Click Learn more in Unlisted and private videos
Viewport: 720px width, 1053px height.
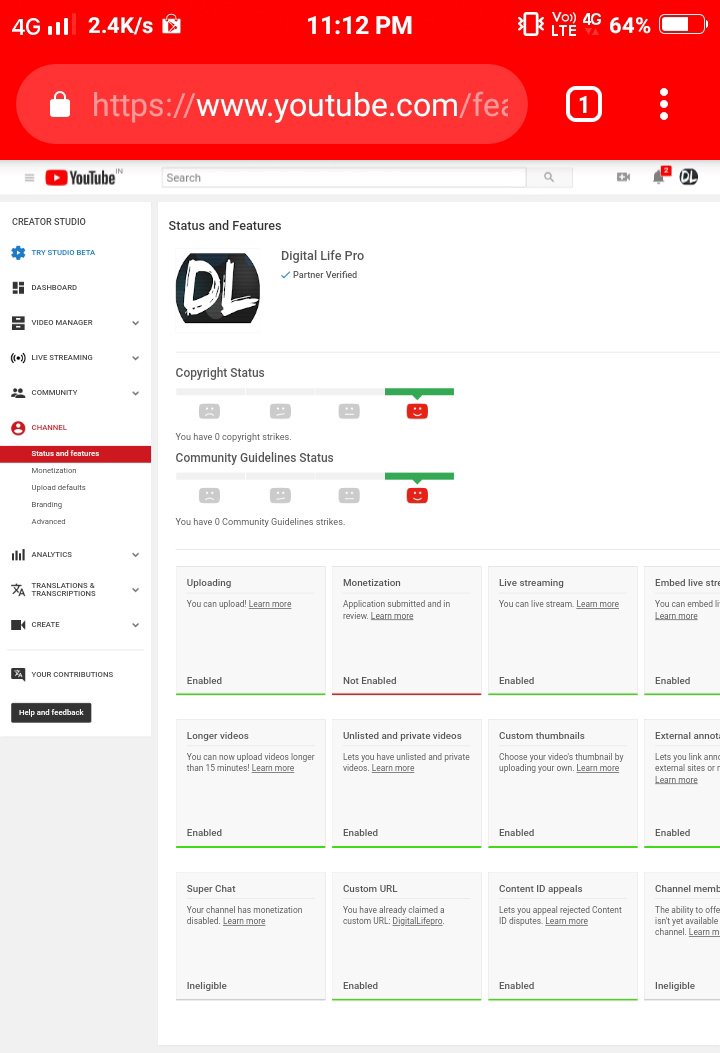[x=393, y=768]
